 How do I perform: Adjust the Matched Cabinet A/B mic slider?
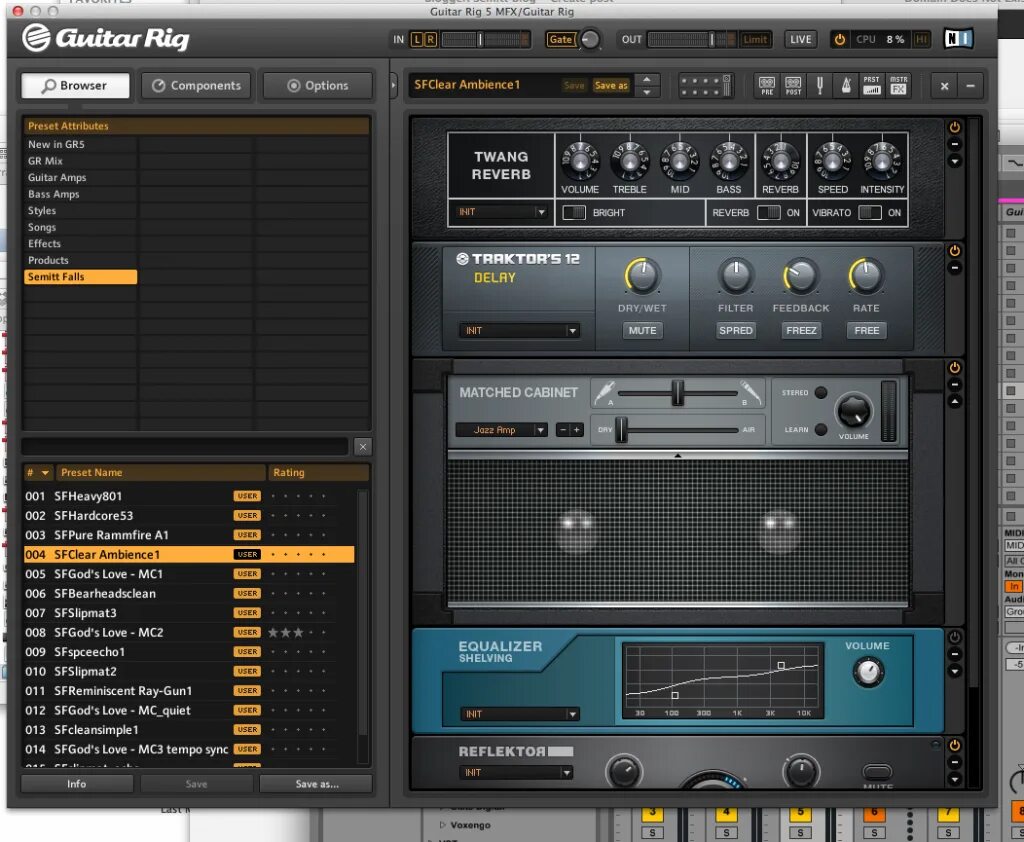[677, 393]
